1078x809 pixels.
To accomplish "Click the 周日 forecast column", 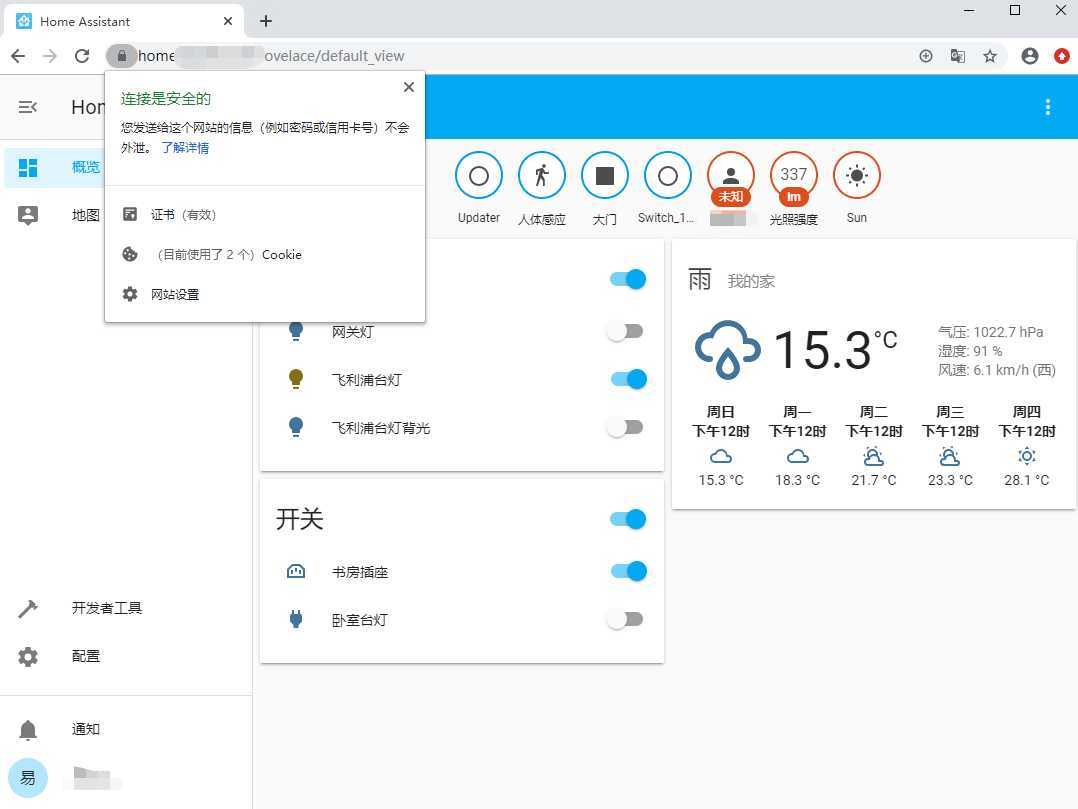I will point(720,445).
